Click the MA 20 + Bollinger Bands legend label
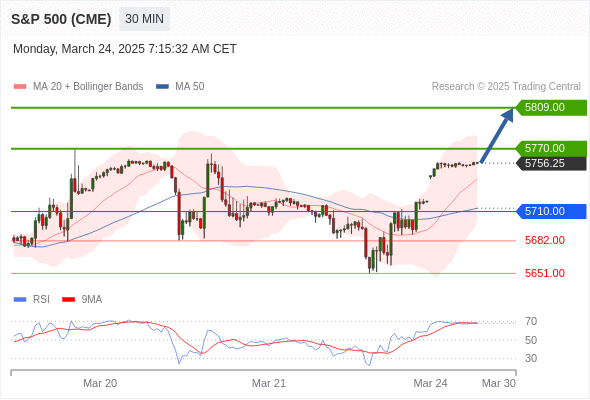Viewport: 590px width, 400px height. [x=88, y=87]
